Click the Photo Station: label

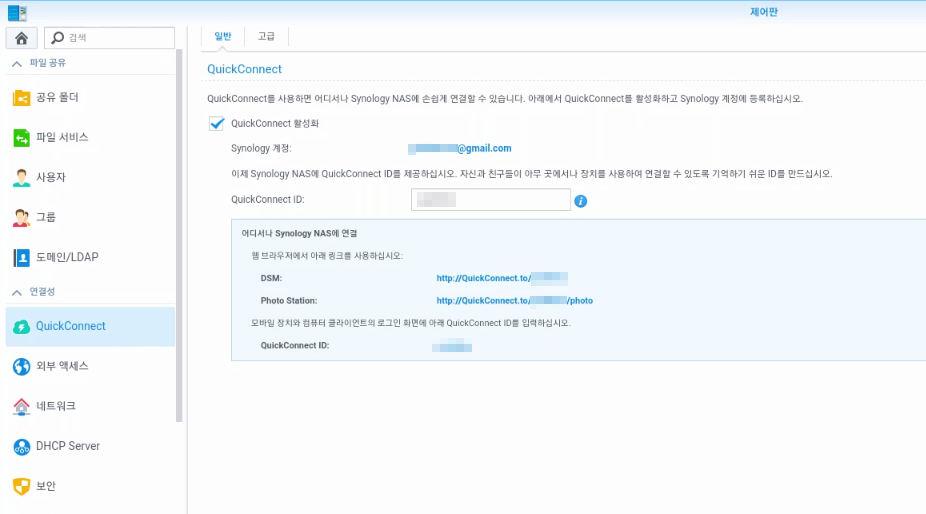click(x=289, y=301)
